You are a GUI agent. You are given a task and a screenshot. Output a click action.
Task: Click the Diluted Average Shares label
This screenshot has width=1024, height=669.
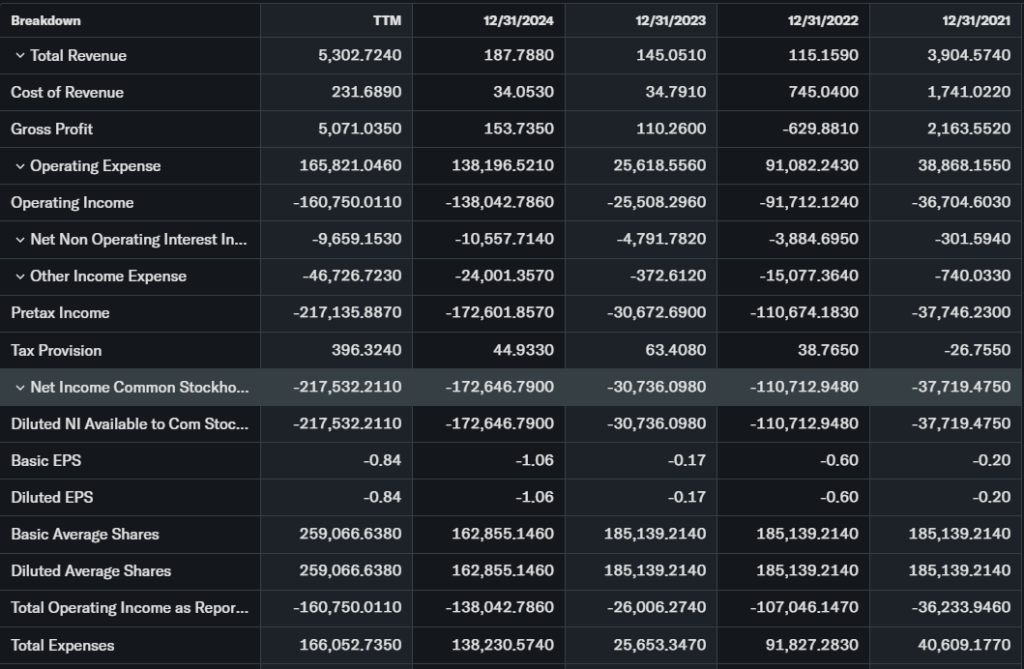[x=91, y=571]
